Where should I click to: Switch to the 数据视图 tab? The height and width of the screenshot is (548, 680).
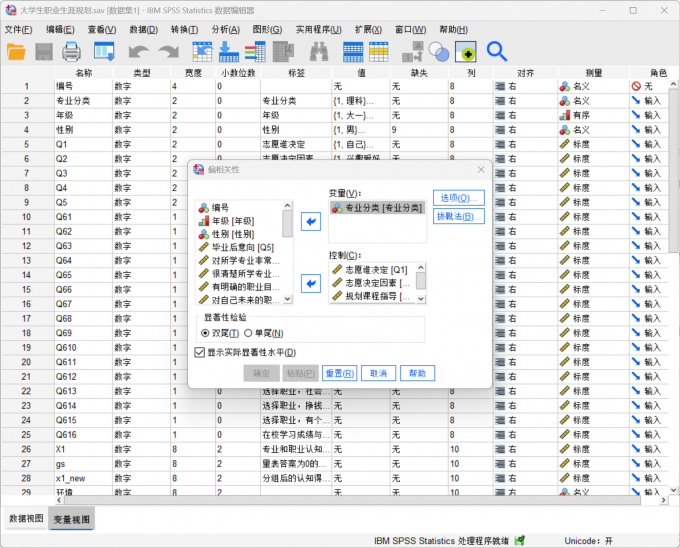click(26, 518)
